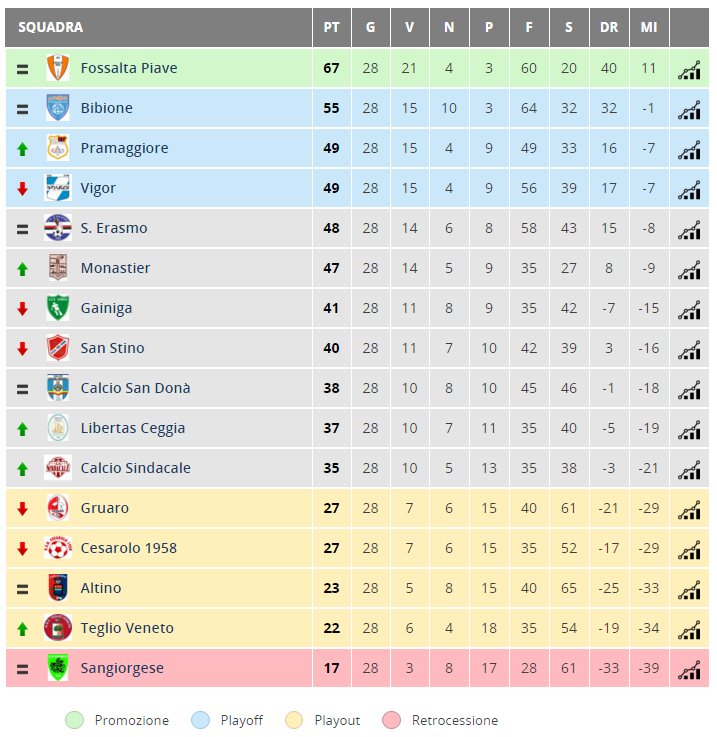717x737 pixels.
Task: Open trend chart icon for Vigor
Action: coord(689,190)
